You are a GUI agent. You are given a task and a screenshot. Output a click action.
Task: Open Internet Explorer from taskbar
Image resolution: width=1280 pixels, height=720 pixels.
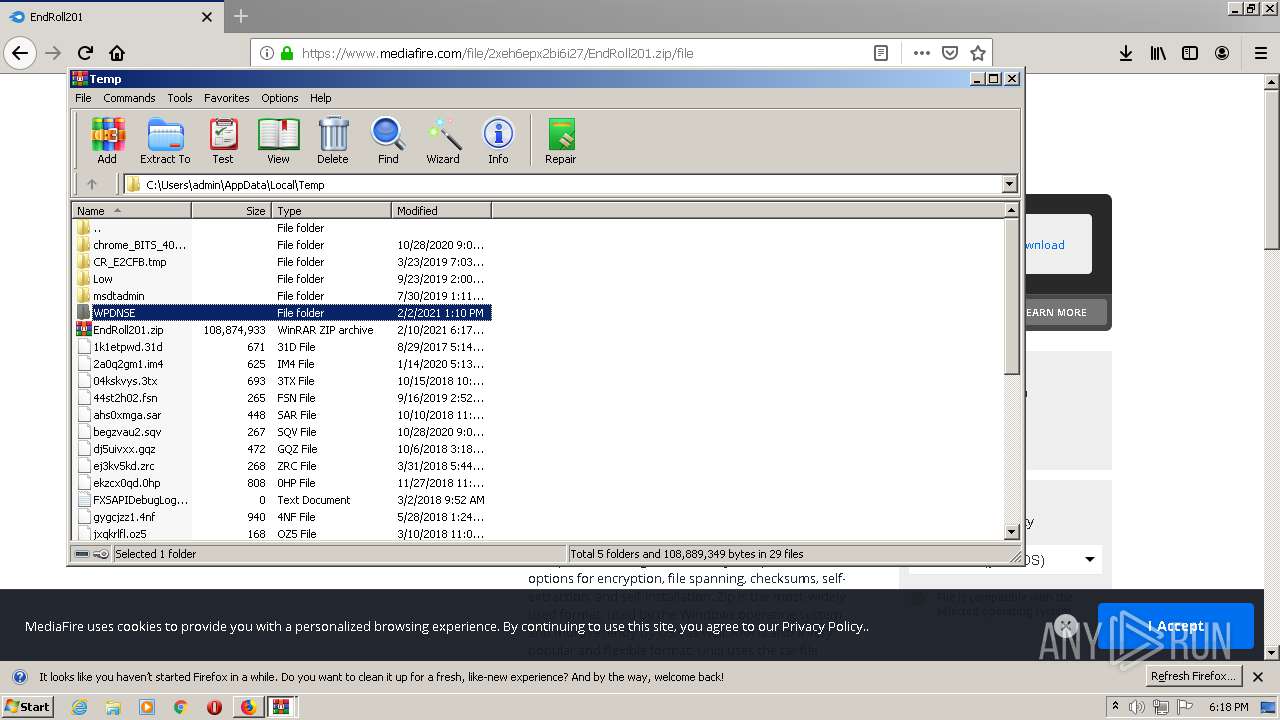[79, 707]
